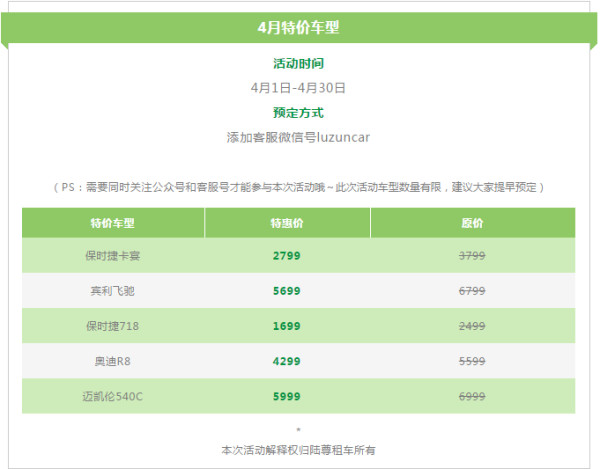Click the 特惠价 column header
The height and width of the screenshot is (469, 600).
coord(287,223)
